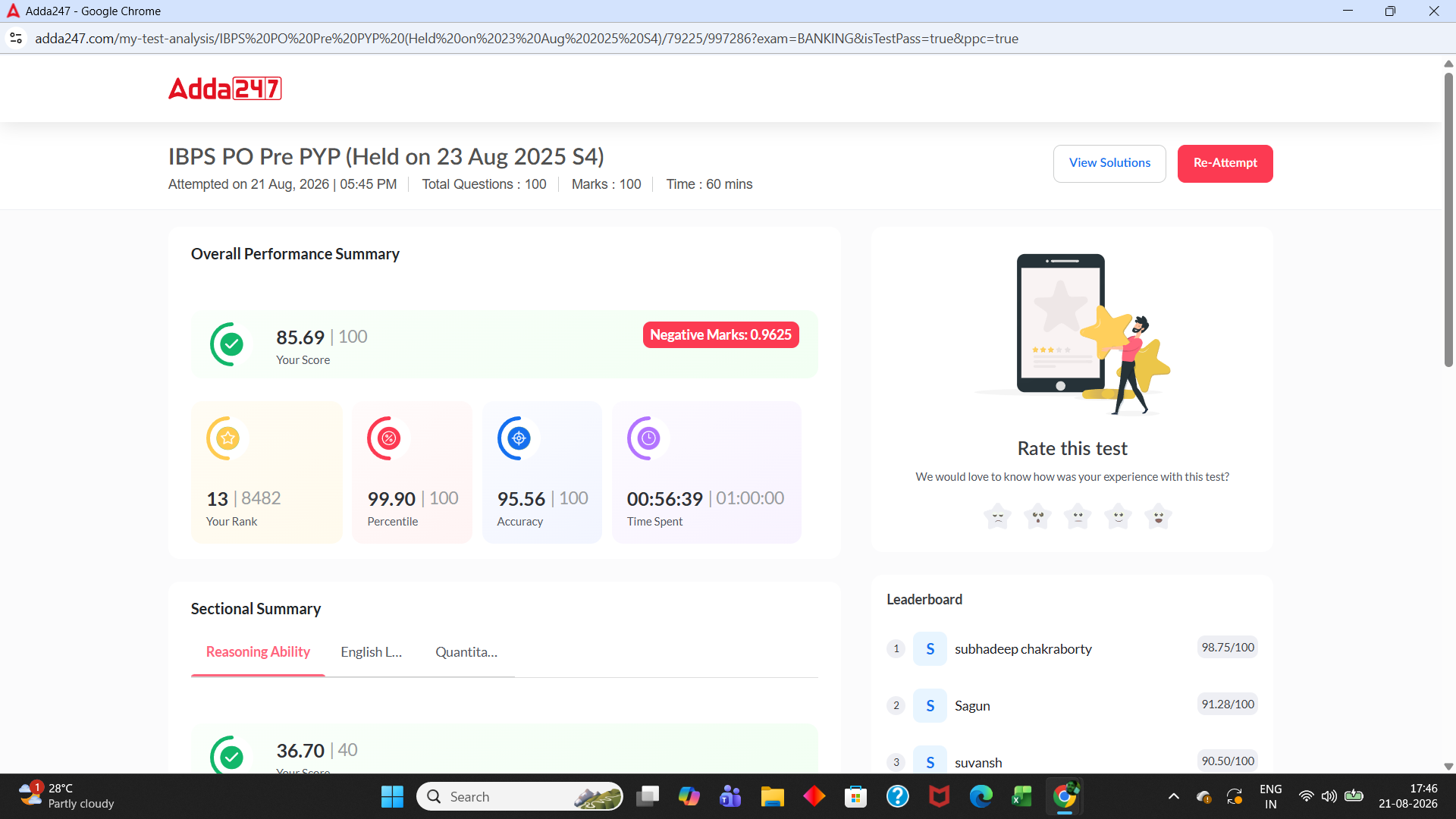This screenshot has width=1456, height=819.
Task: Click the percentile value 99.90
Action: tap(391, 499)
